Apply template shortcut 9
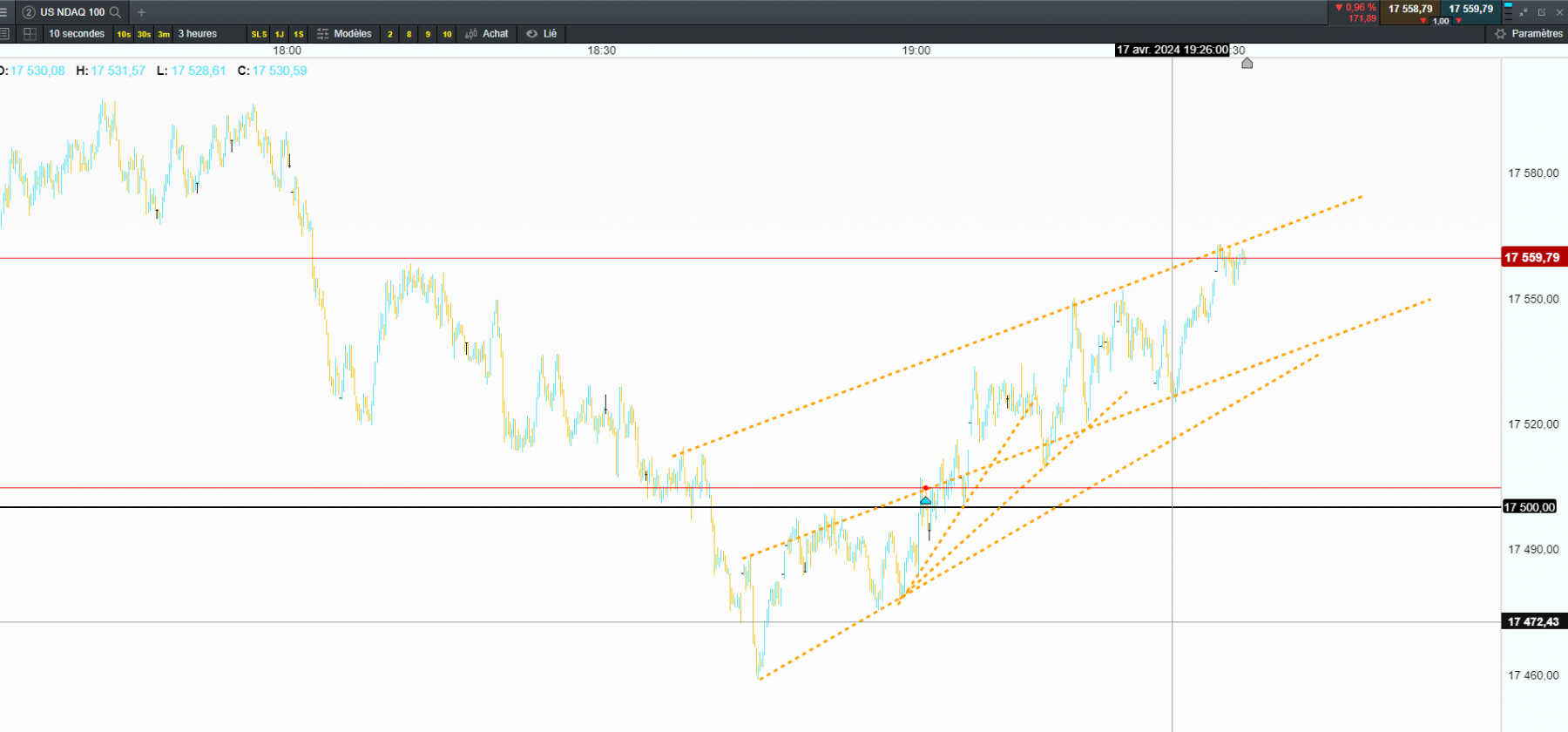1568x732 pixels. pyautogui.click(x=428, y=34)
